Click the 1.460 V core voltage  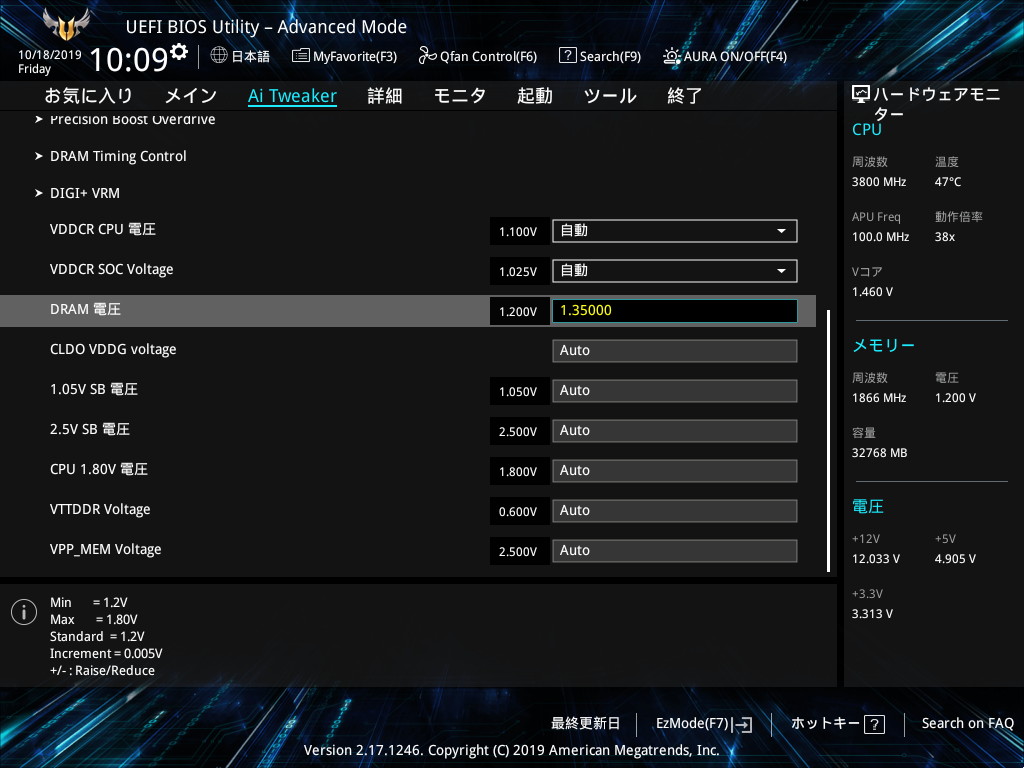click(x=872, y=292)
